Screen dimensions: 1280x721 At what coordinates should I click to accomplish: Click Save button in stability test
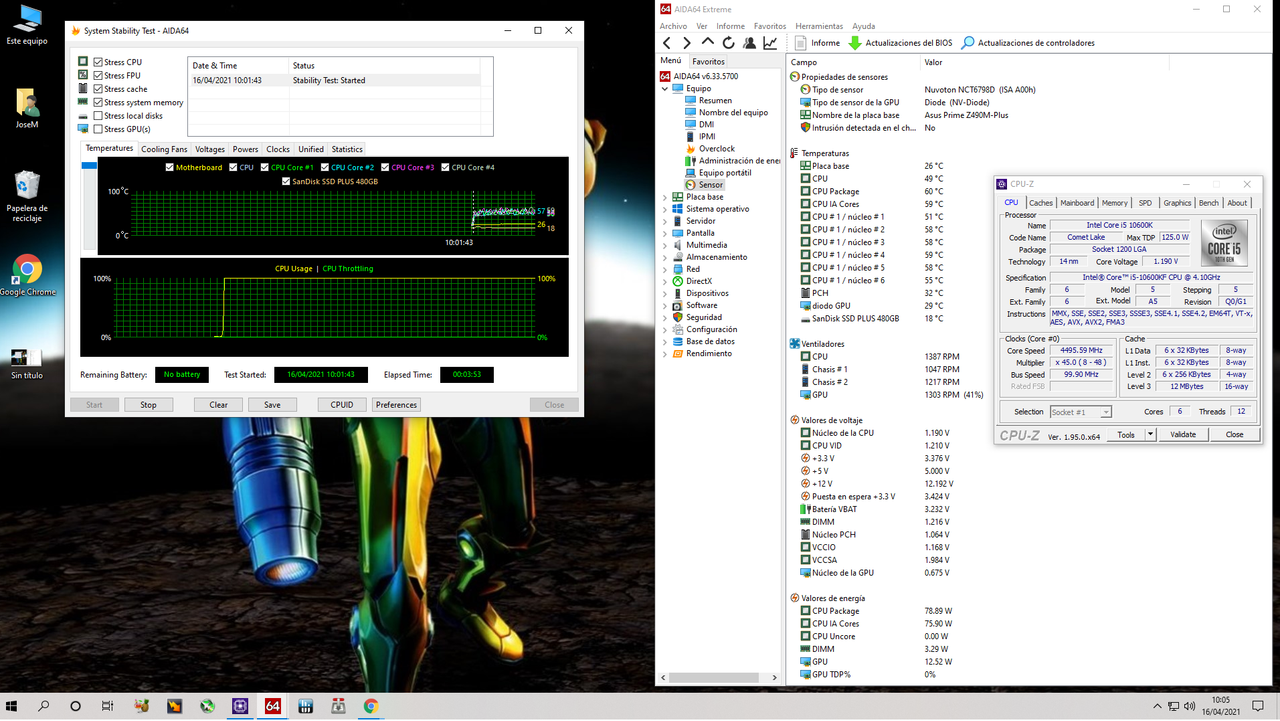coord(272,405)
